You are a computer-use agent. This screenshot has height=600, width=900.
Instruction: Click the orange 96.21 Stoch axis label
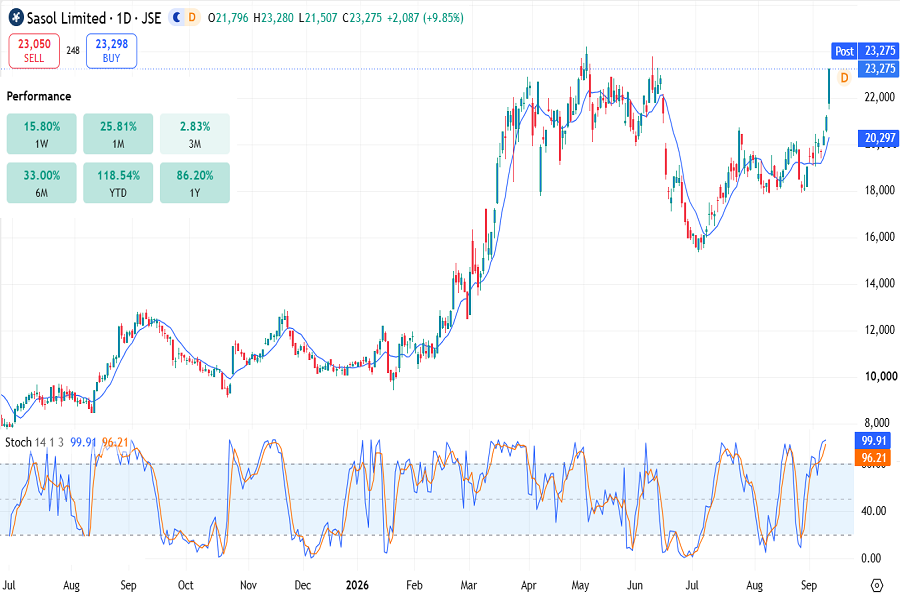[874, 458]
